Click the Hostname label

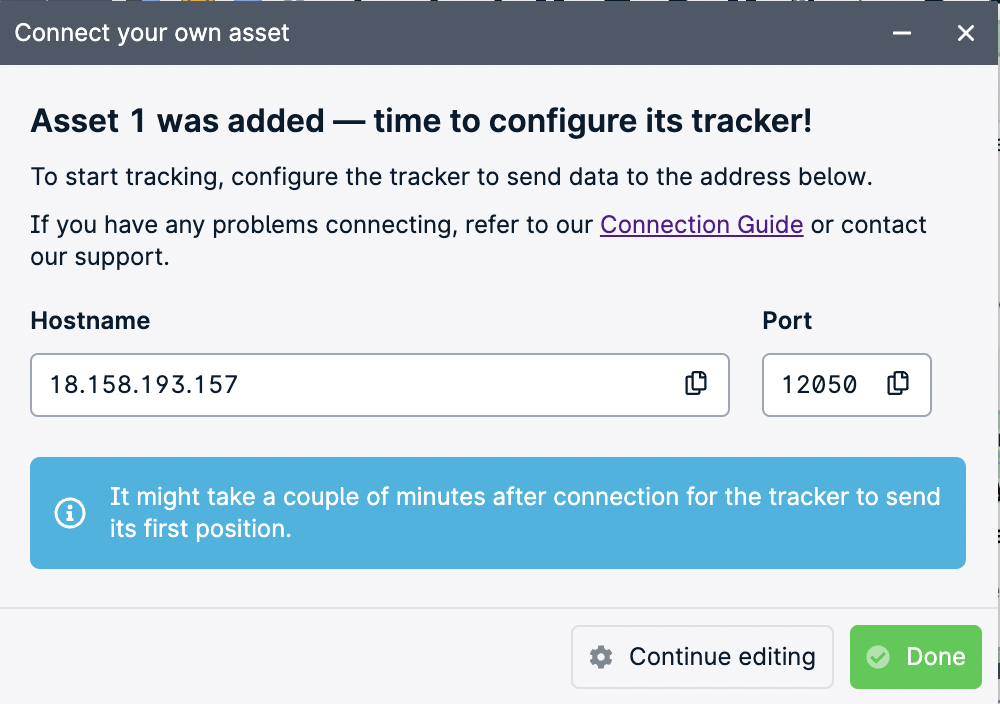point(91,321)
